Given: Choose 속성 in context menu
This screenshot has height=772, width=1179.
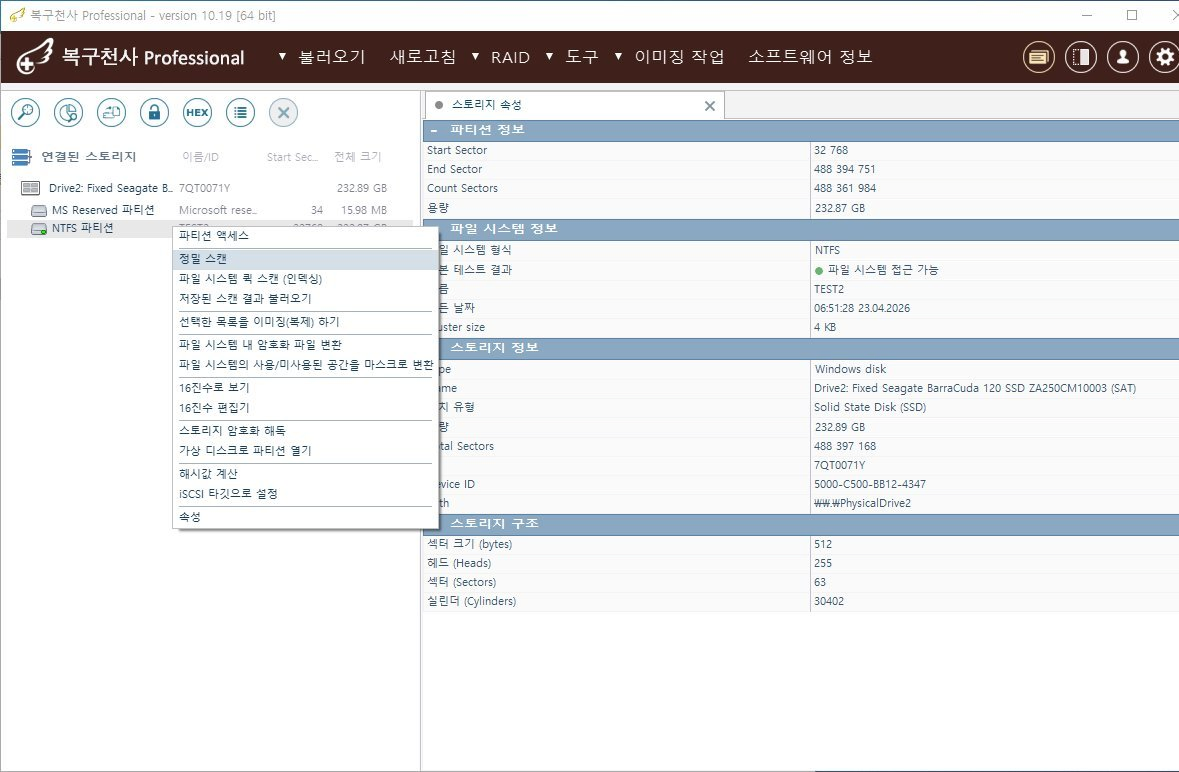Looking at the screenshot, I should [x=305, y=517].
